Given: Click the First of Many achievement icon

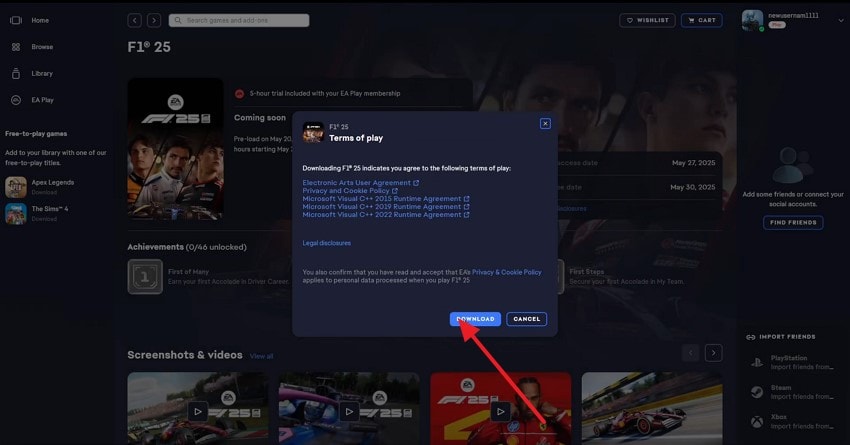Looking at the screenshot, I should pyautogui.click(x=145, y=276).
